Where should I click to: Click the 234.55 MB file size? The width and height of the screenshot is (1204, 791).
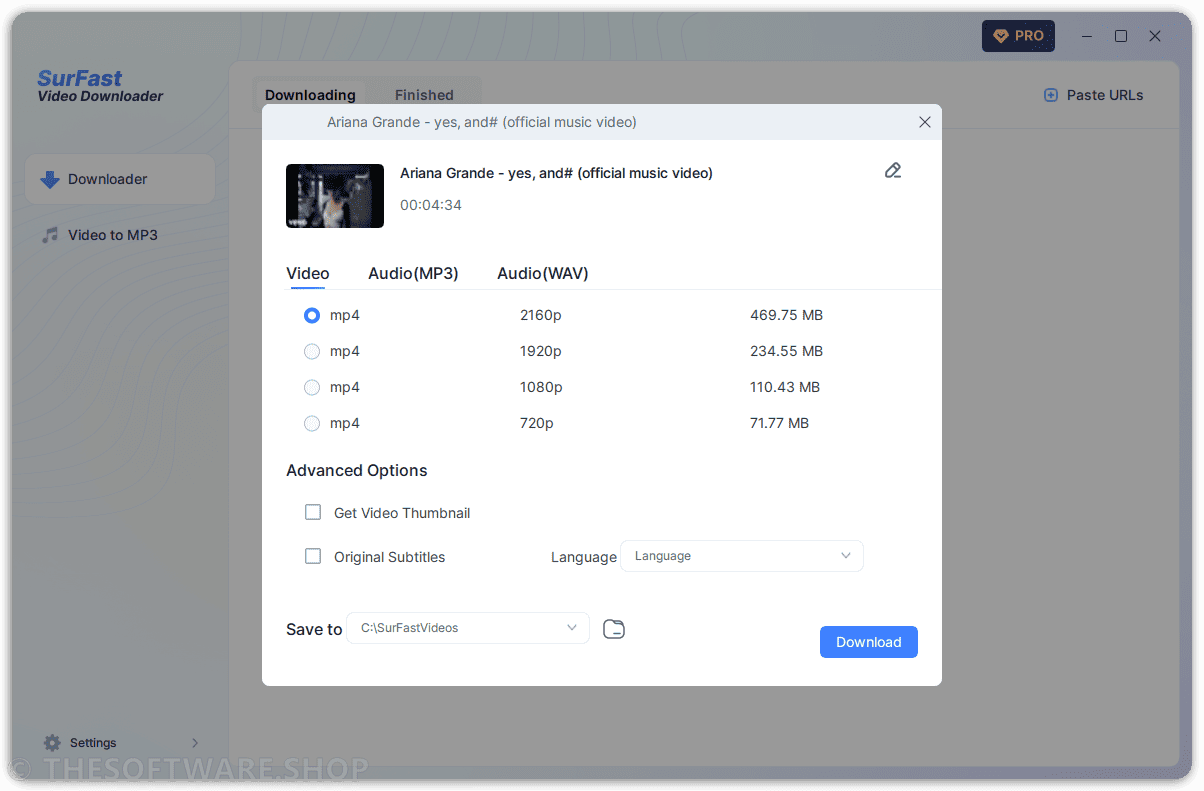(x=786, y=351)
